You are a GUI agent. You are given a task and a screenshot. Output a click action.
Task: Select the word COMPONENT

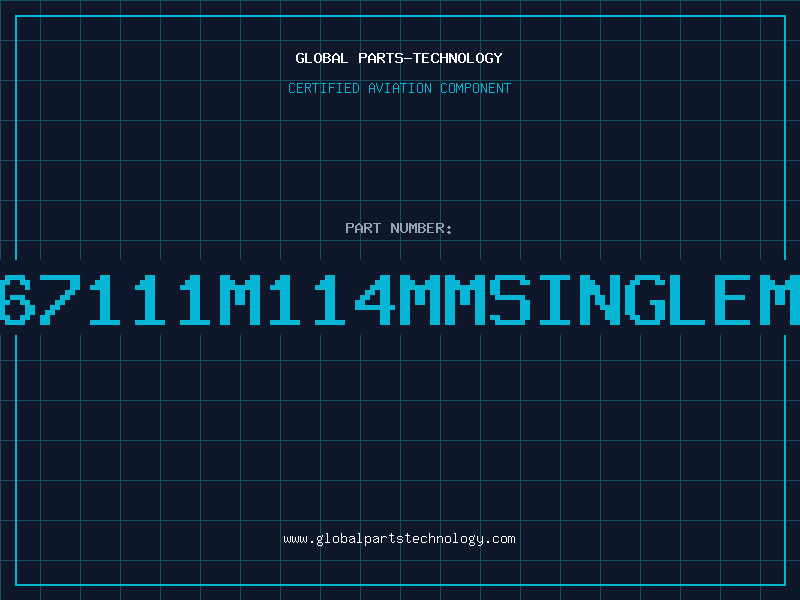(x=476, y=88)
